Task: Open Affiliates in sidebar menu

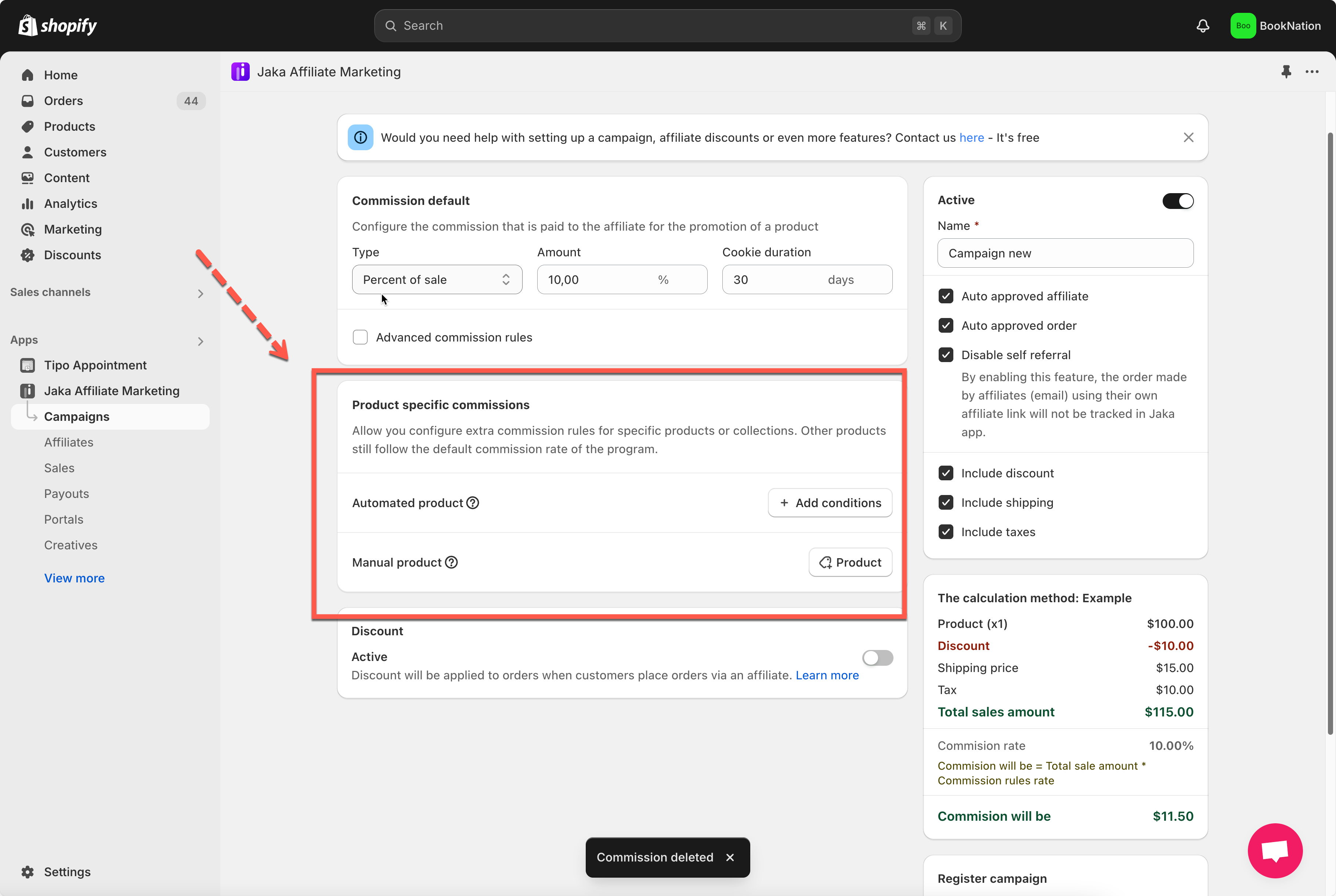Action: 69,442
